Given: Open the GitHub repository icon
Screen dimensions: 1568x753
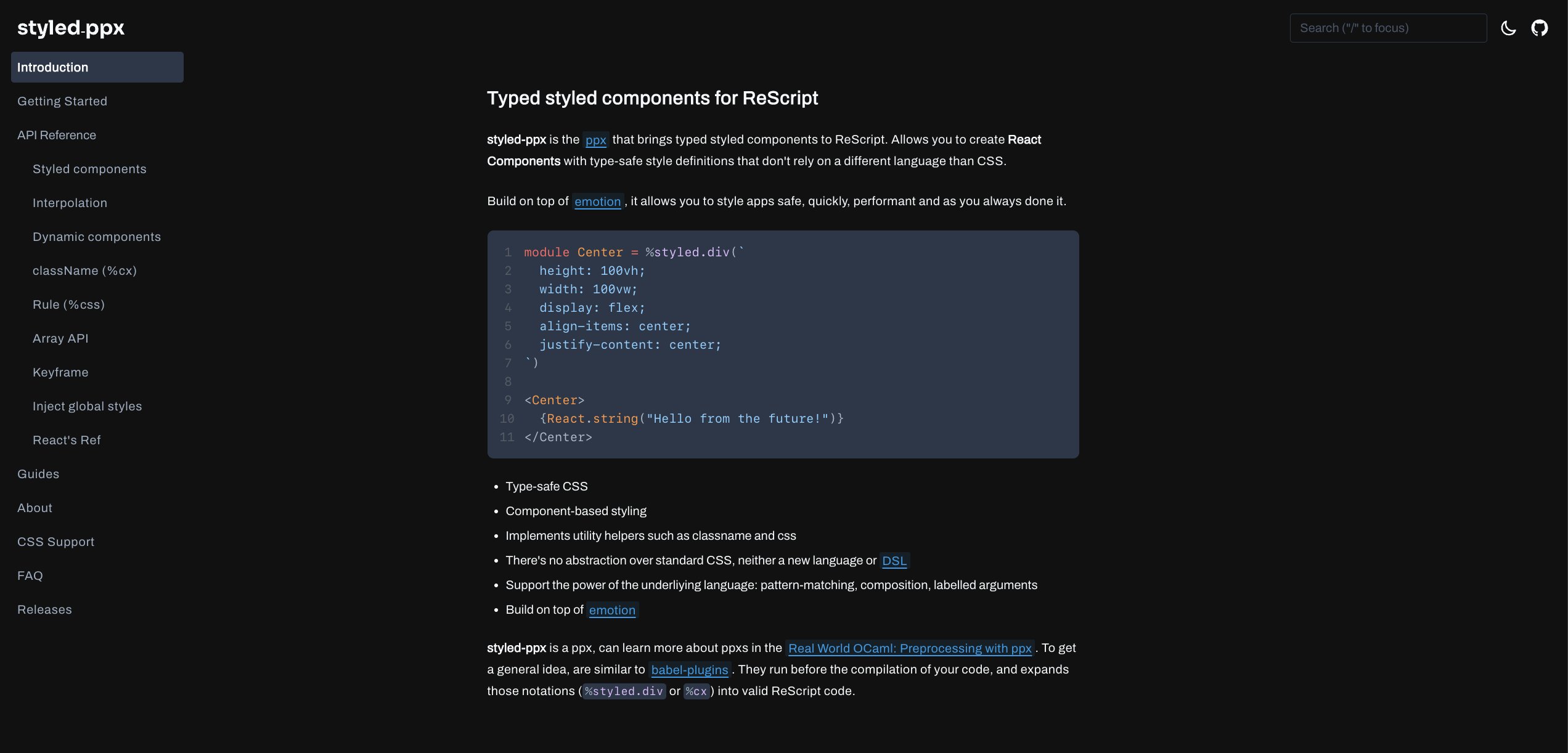Looking at the screenshot, I should pos(1539,28).
